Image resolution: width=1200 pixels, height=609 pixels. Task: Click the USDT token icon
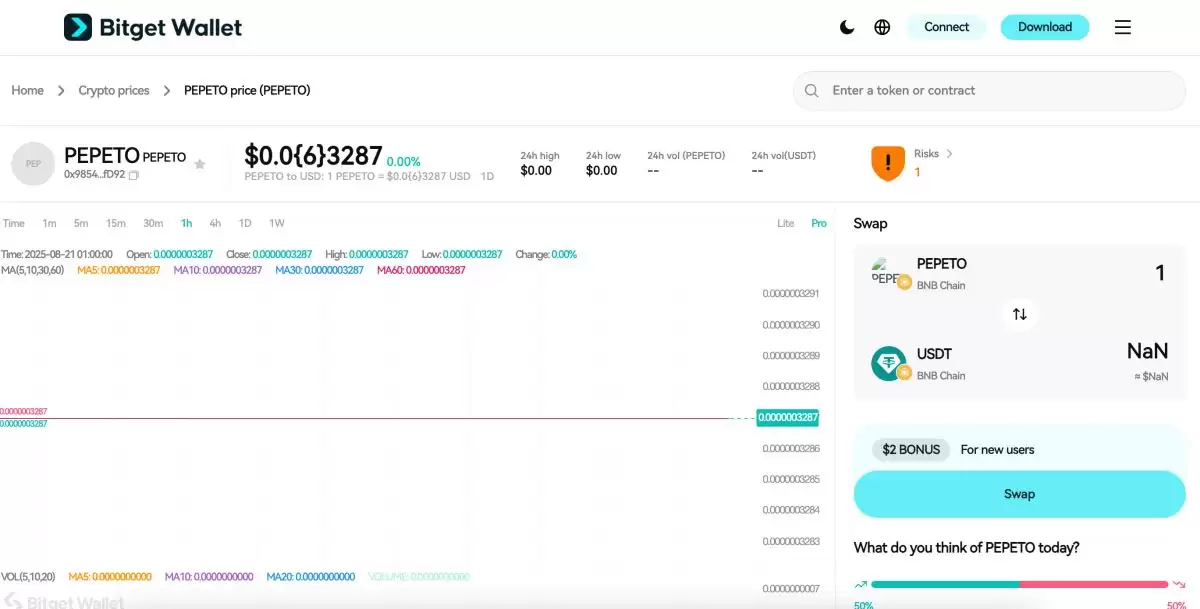click(x=888, y=363)
